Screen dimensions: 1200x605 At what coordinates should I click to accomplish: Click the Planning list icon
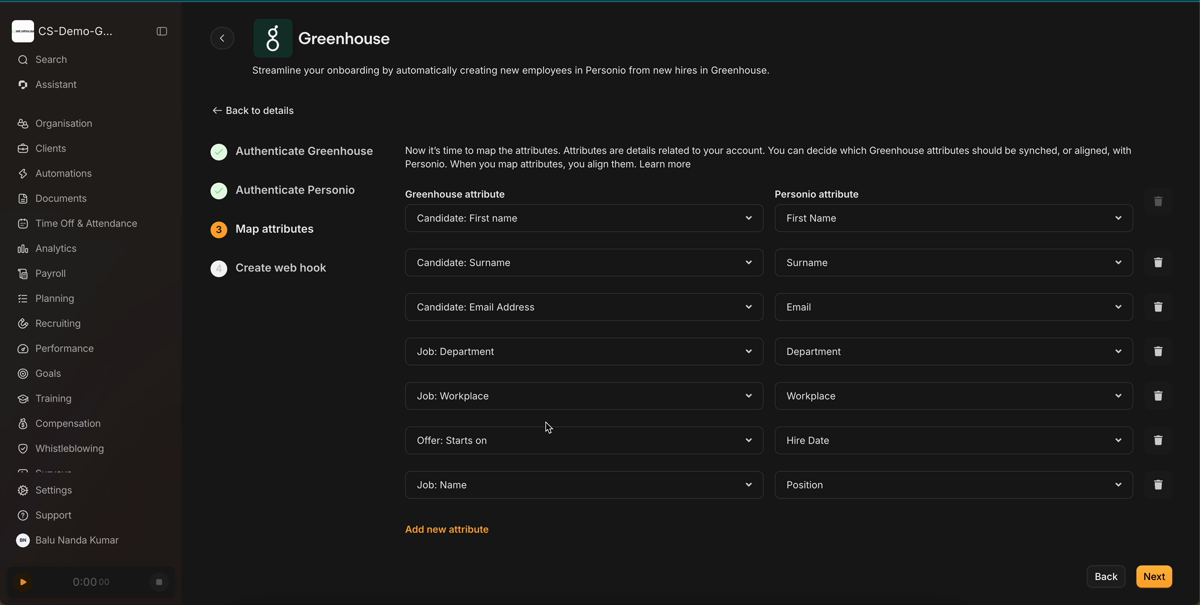tap(23, 299)
